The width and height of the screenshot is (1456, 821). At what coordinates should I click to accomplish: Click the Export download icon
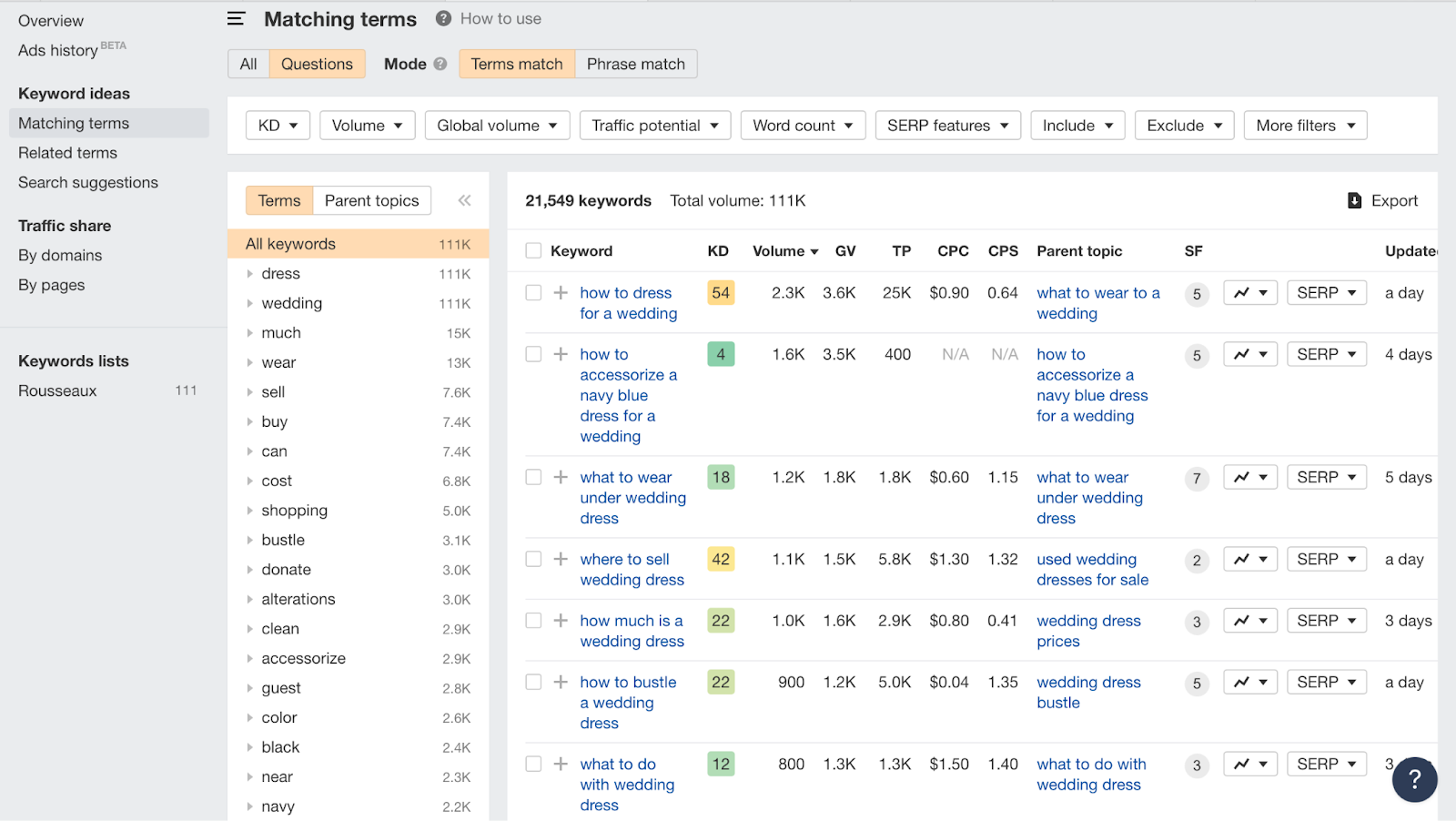tap(1355, 200)
